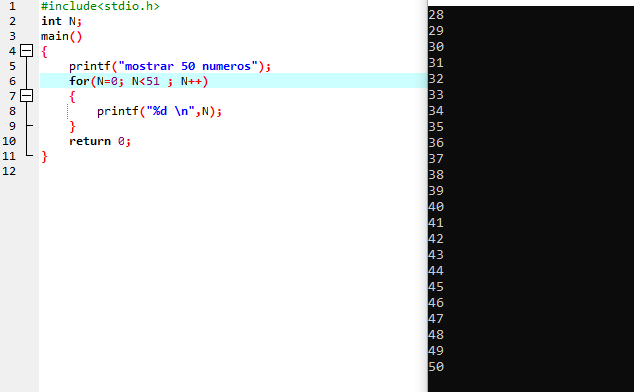Screen dimensions: 634x392
Task: Click output value 50 in console
Action: [x=436, y=367]
